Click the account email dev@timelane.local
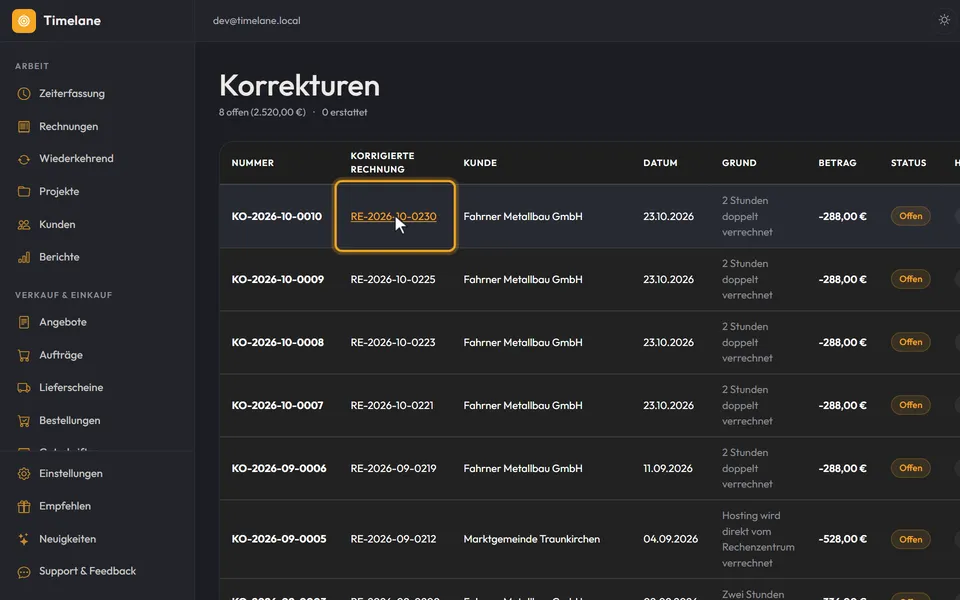 point(257,21)
